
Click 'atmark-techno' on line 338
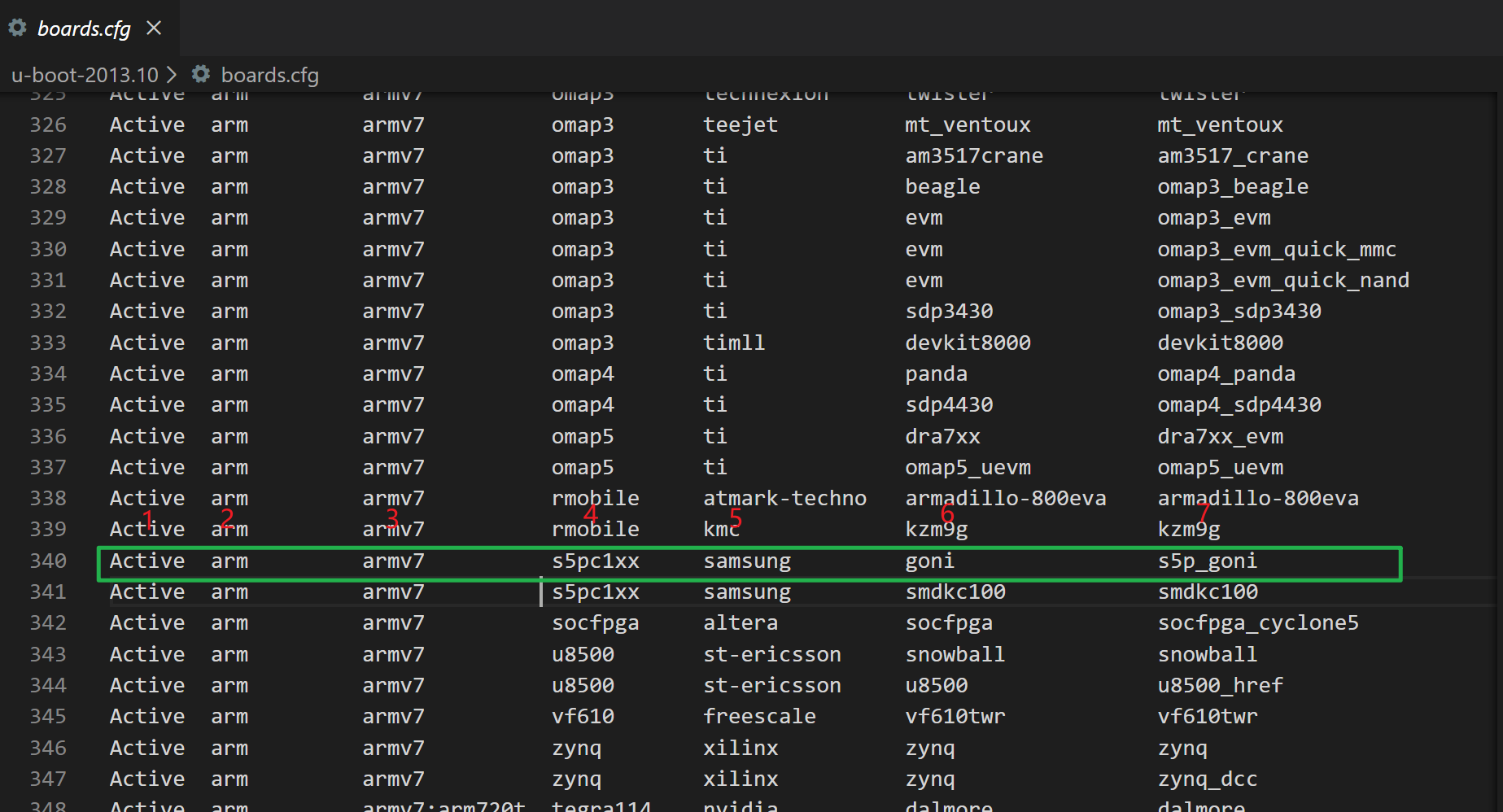pyautogui.click(x=784, y=498)
